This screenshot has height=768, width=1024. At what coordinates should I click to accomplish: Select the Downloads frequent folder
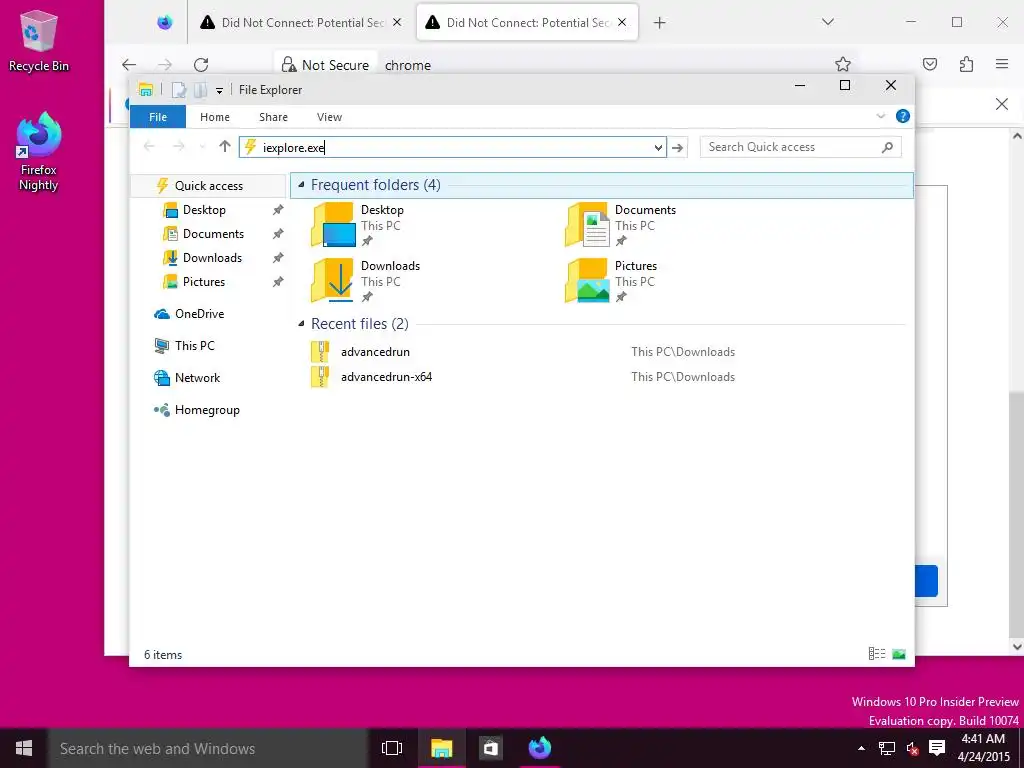[x=366, y=280]
